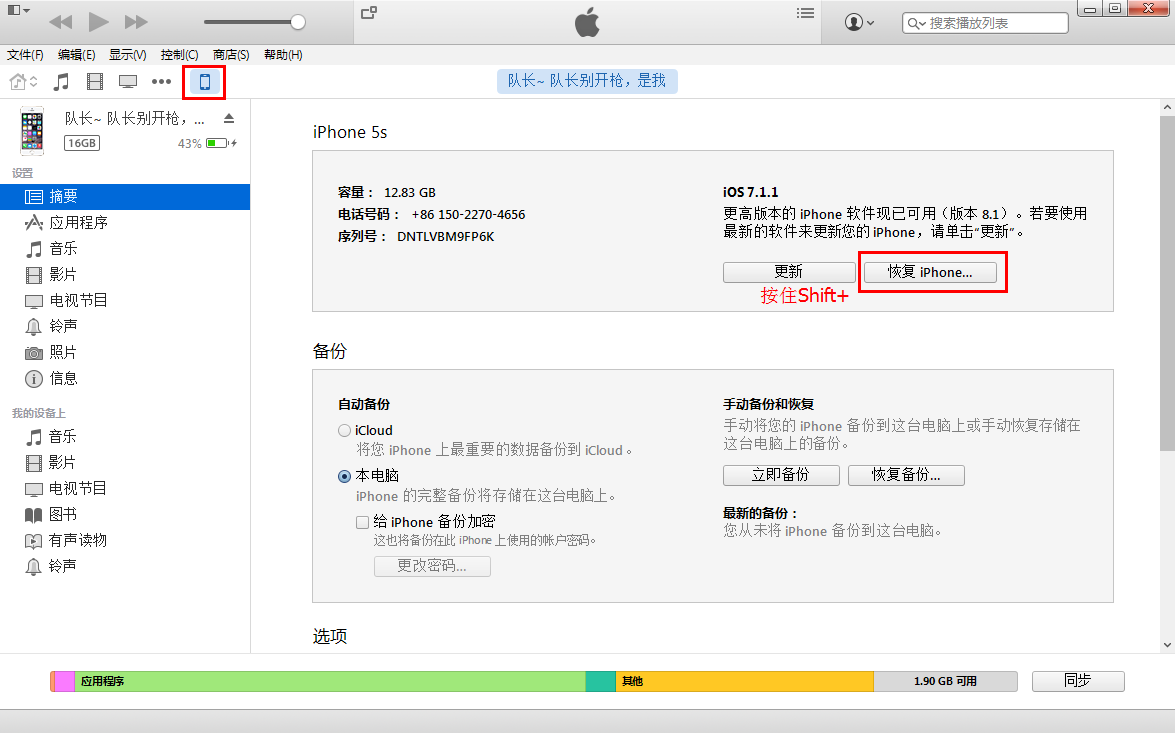Viewport: 1175px width, 733px height.
Task: Click the device name tab 队长~ 队长别开枪，是我
Action: point(587,81)
